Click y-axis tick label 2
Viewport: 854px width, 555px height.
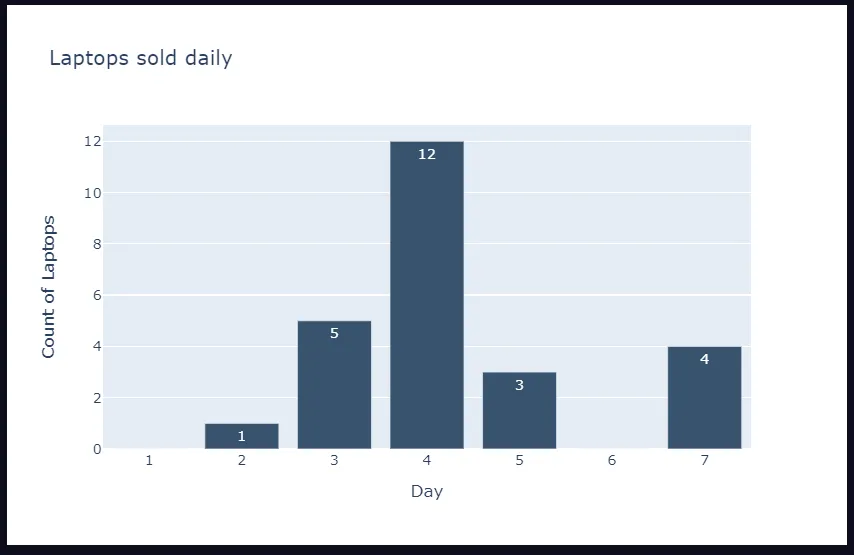(x=97, y=398)
